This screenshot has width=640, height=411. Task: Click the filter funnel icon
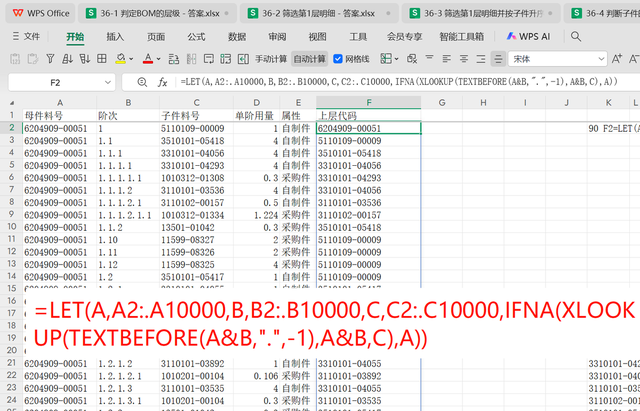click(50, 59)
